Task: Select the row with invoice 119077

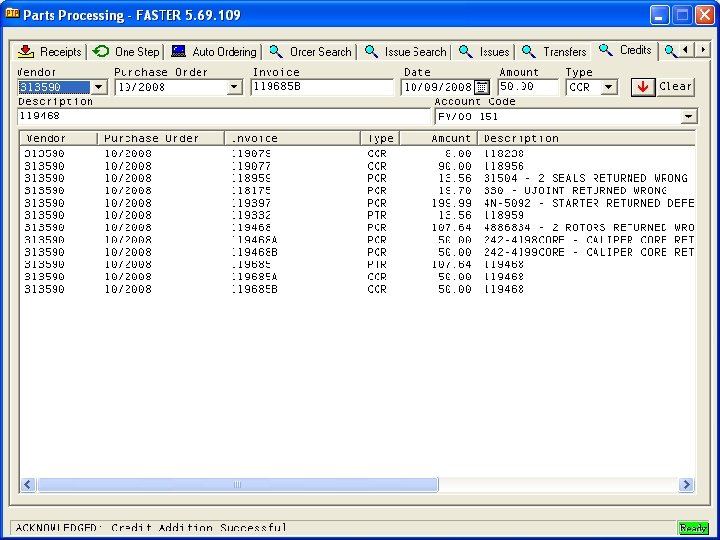Action: coord(357,166)
